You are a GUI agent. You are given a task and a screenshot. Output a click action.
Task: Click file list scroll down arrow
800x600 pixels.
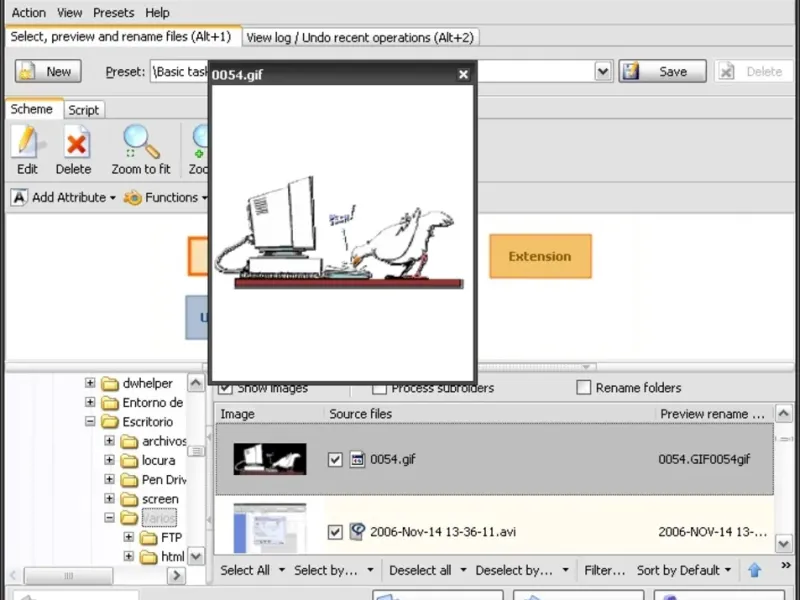[784, 543]
